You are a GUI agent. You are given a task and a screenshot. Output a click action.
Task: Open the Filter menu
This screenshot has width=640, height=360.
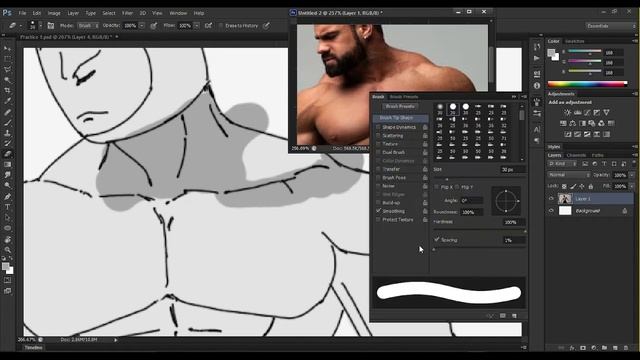[x=127, y=13]
